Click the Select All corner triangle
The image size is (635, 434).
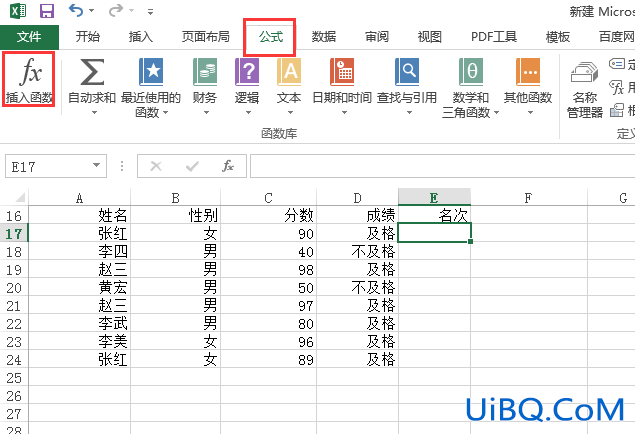[20, 198]
